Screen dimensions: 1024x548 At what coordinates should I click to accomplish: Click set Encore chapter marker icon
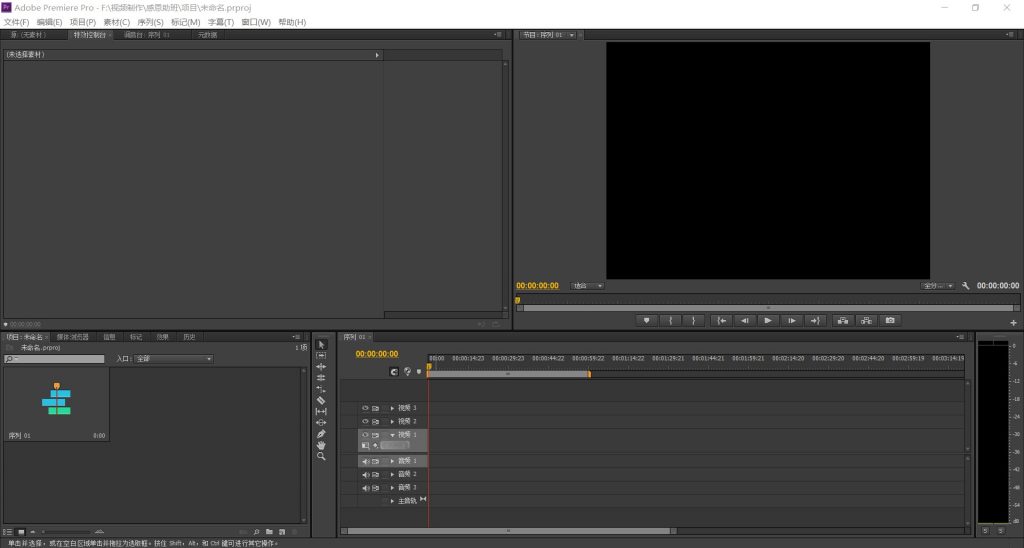tap(408, 372)
